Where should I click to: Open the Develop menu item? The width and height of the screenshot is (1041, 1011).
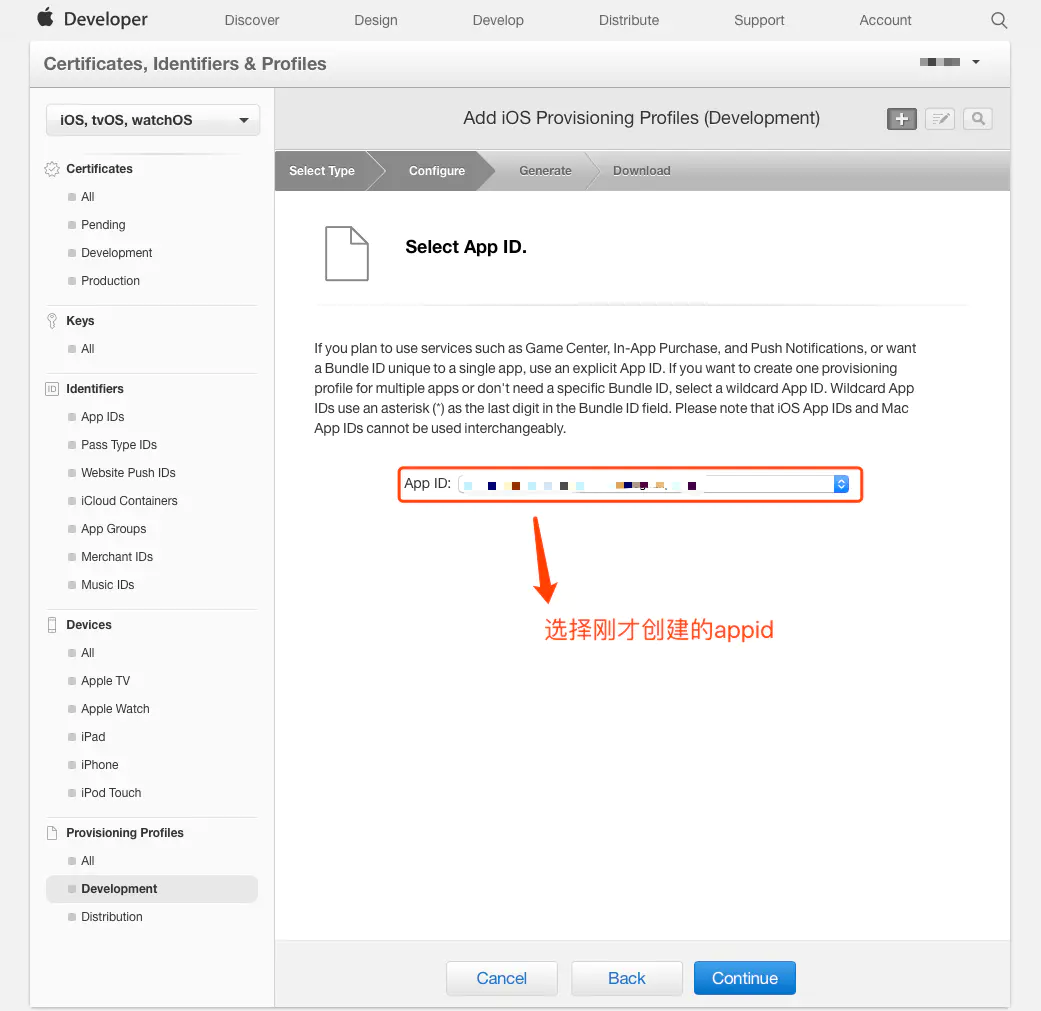click(498, 20)
